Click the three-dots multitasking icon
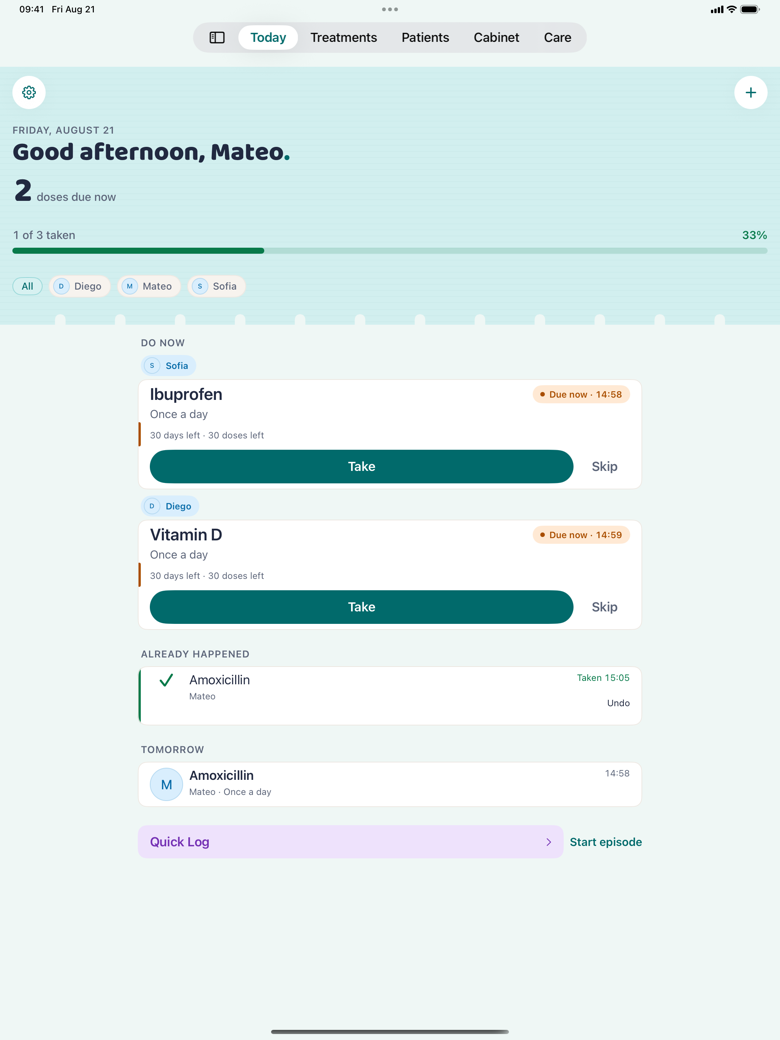This screenshot has width=780, height=1040. [390, 9]
